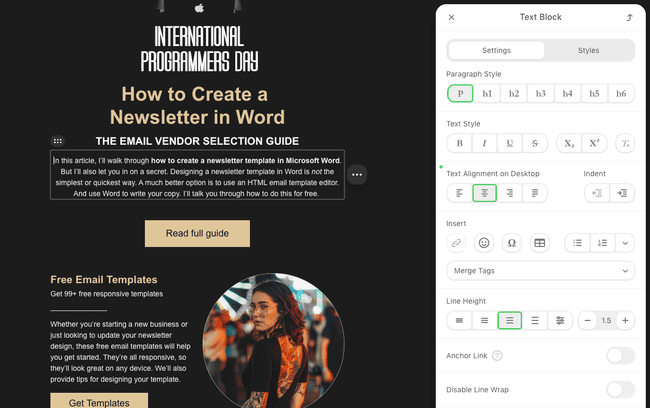
Task: Expand list options chevron in Insert
Action: tap(625, 242)
